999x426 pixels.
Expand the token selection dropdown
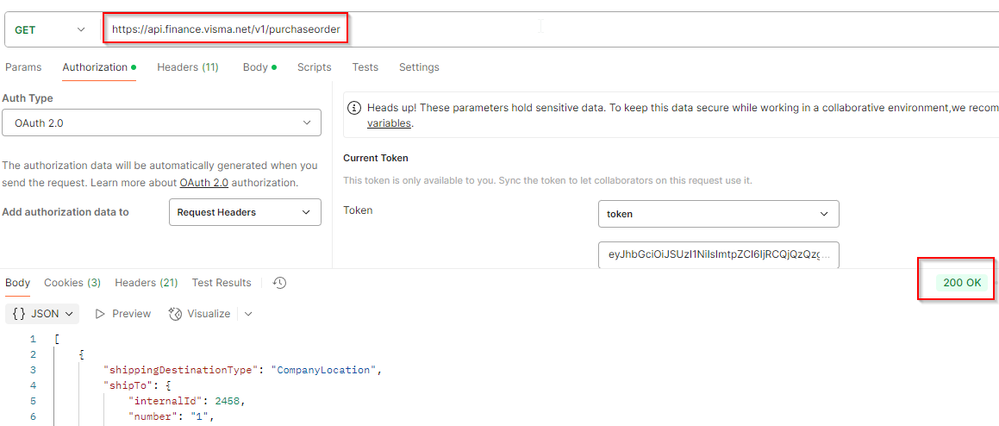click(718, 213)
